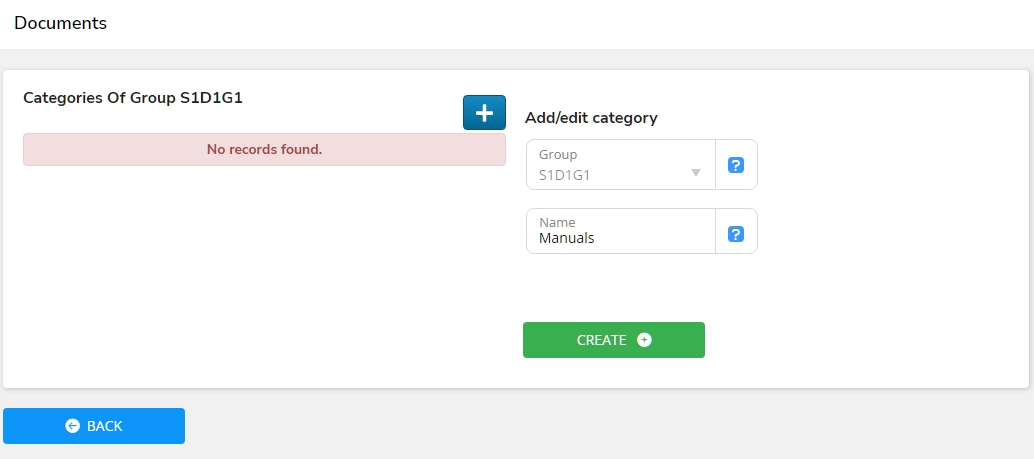
Task: Click the S1D1G1 selected group value
Action: (x=564, y=174)
